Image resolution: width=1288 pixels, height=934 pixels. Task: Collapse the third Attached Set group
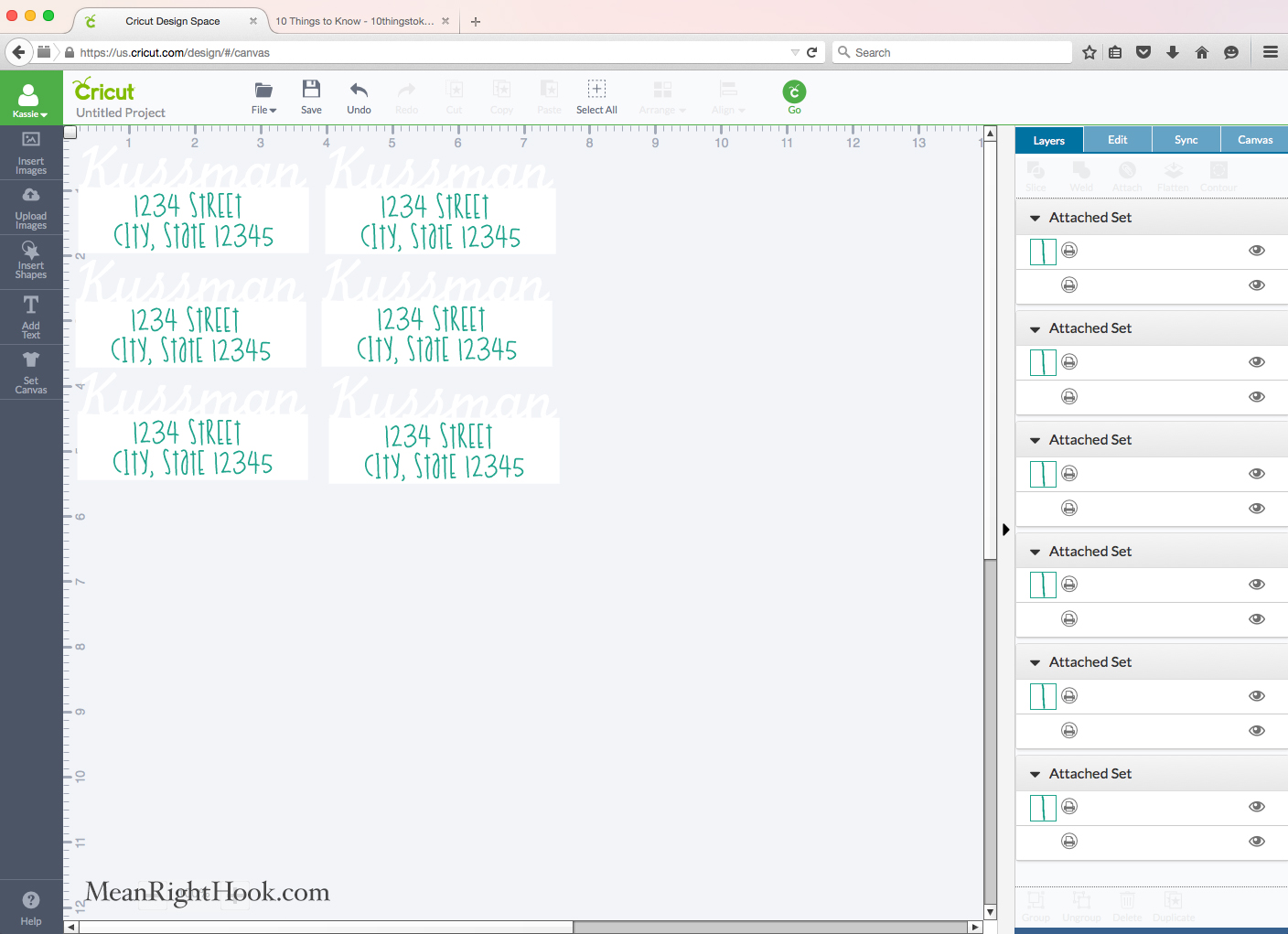tap(1035, 441)
